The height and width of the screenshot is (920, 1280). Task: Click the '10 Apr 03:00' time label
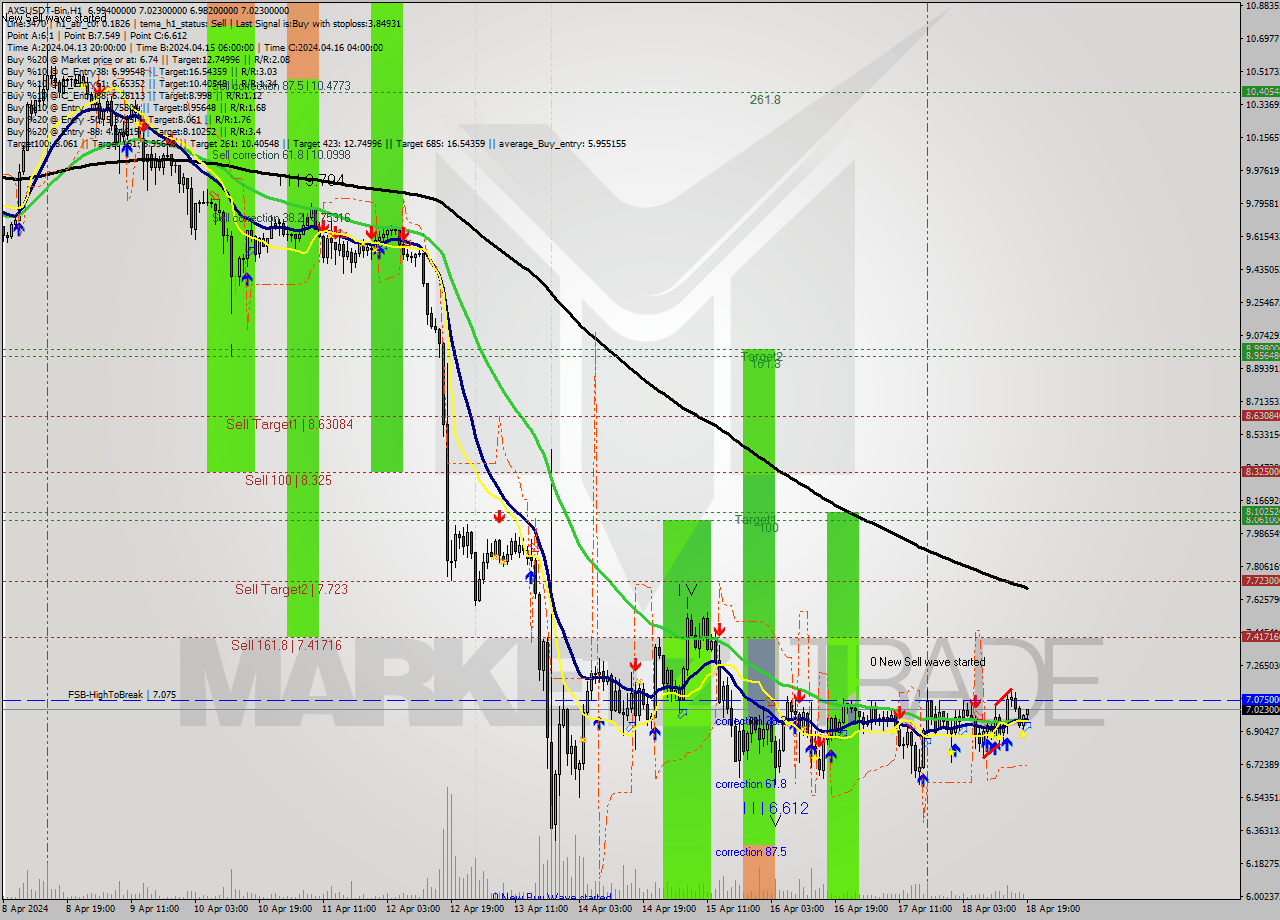pos(220,909)
